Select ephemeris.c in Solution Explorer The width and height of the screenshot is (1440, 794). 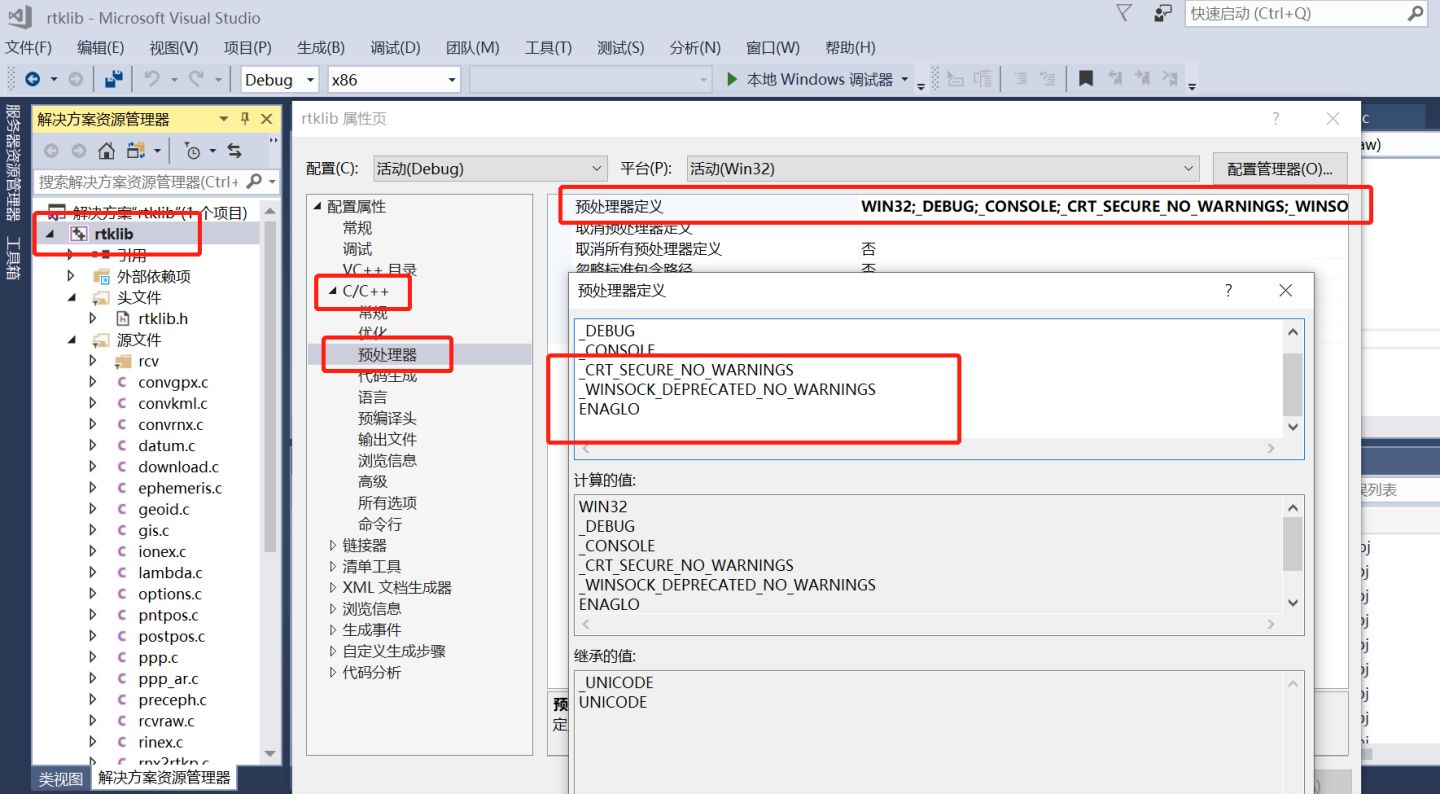(180, 488)
